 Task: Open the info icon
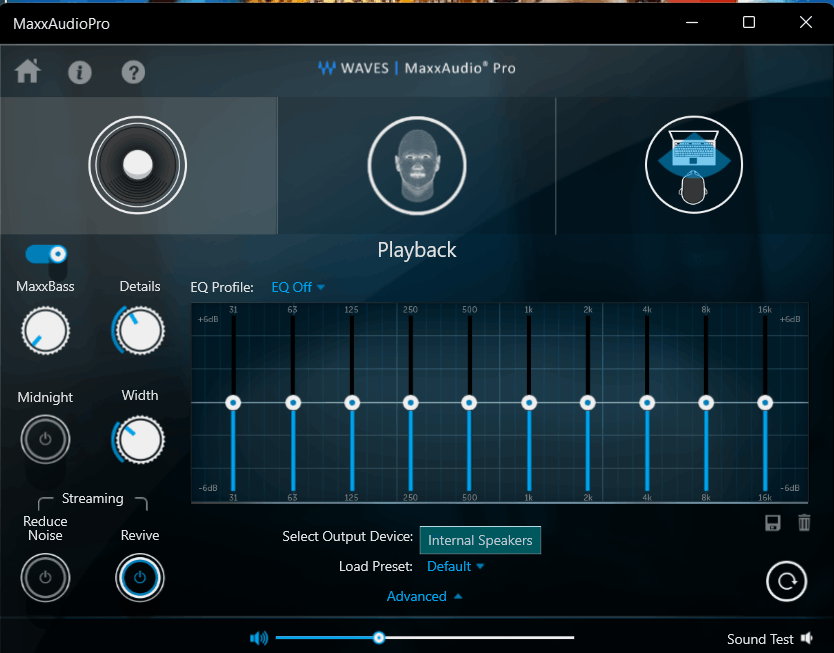pos(80,72)
